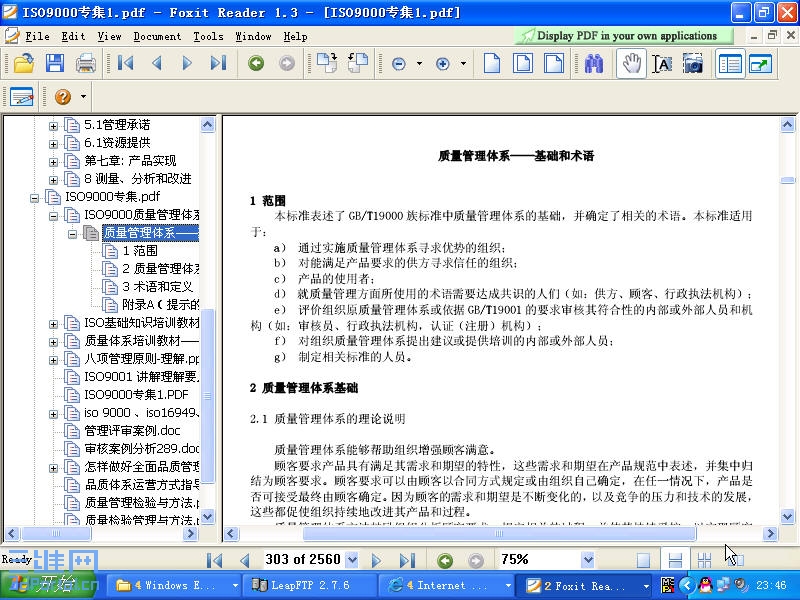Rotate page clockwise icon
The image size is (800, 600).
tap(327, 63)
